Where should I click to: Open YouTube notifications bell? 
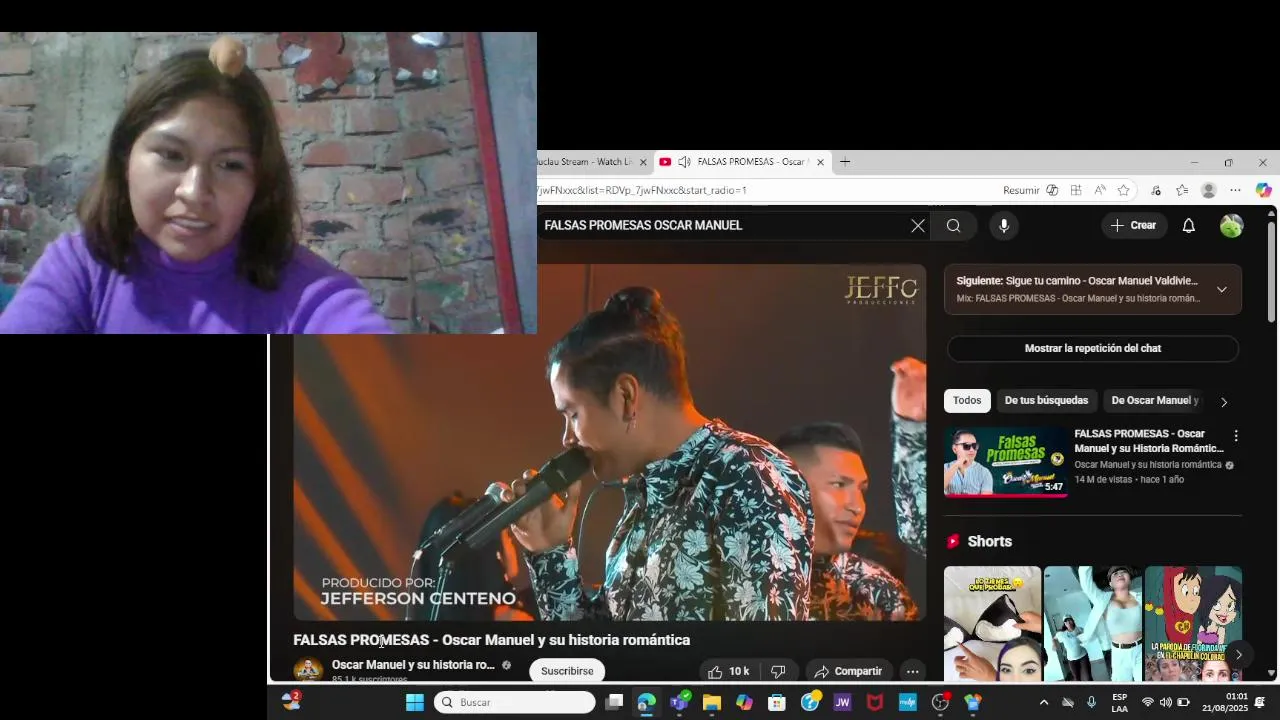point(1189,226)
